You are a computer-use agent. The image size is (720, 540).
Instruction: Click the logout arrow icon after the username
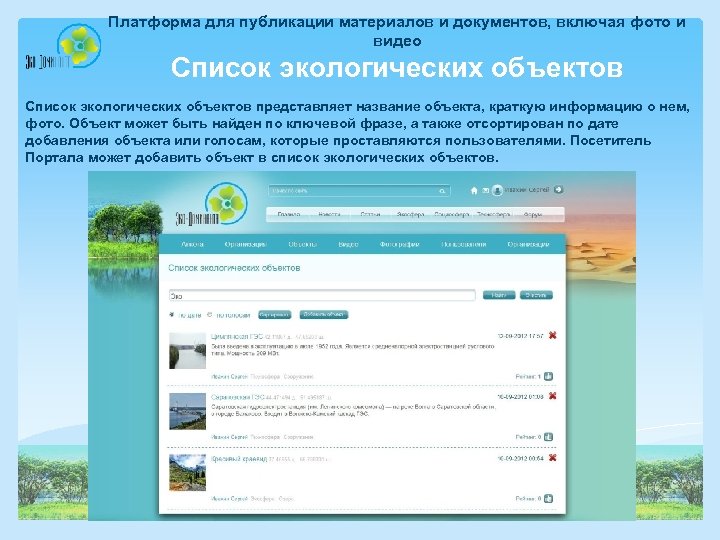pos(558,189)
